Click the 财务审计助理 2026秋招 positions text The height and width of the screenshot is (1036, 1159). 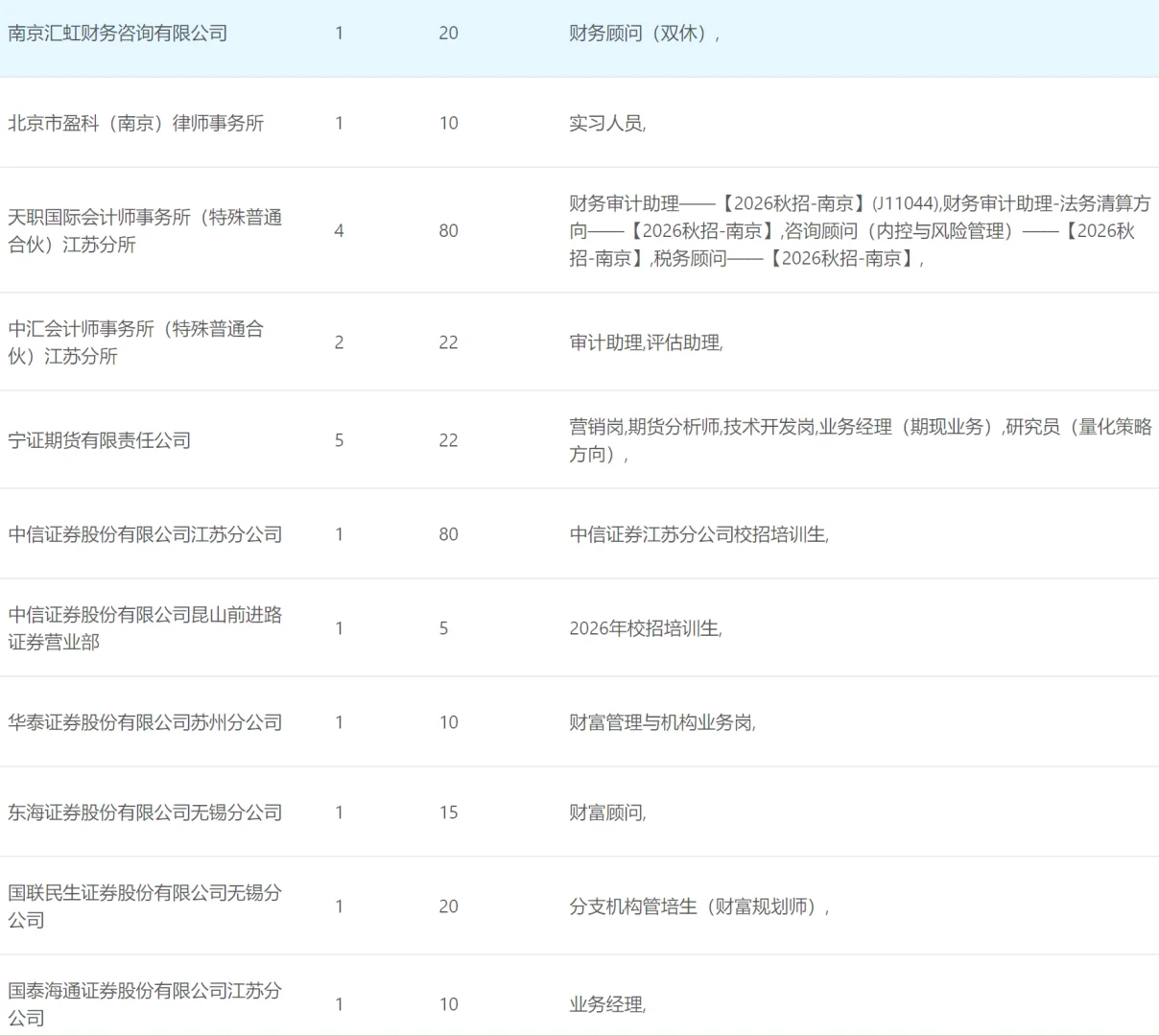(x=860, y=230)
